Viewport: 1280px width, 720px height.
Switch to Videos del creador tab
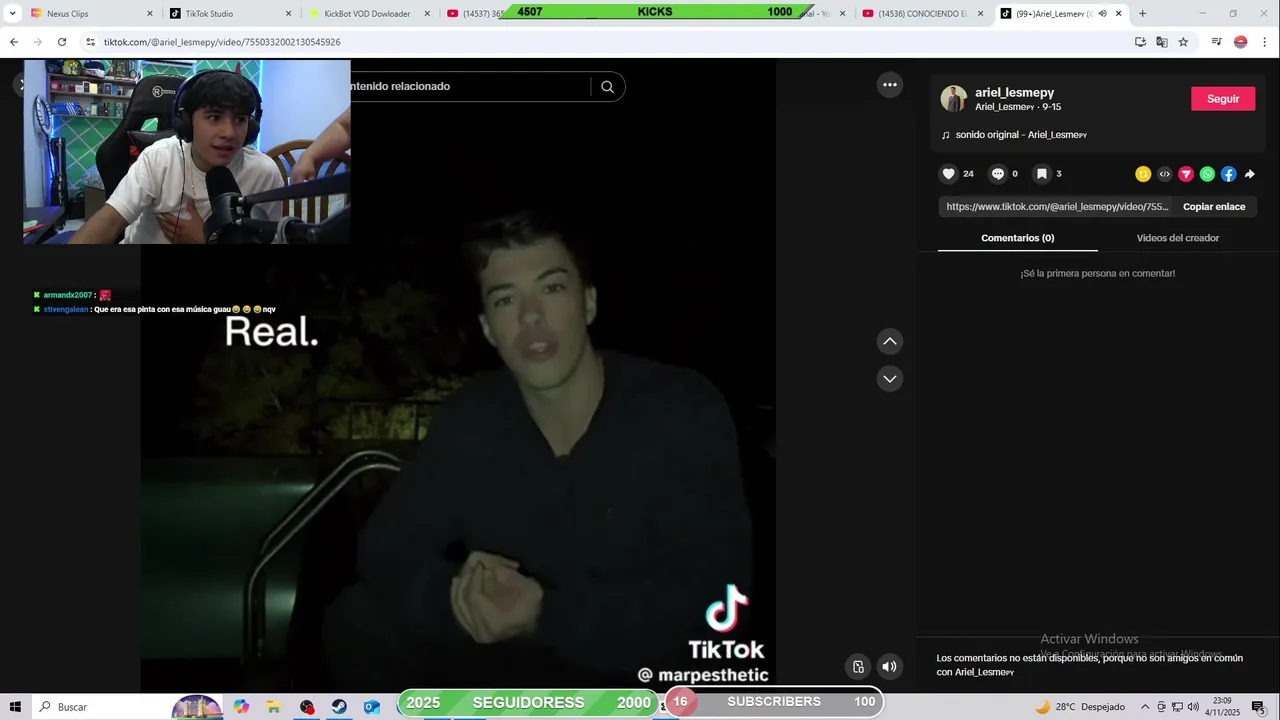[1178, 238]
